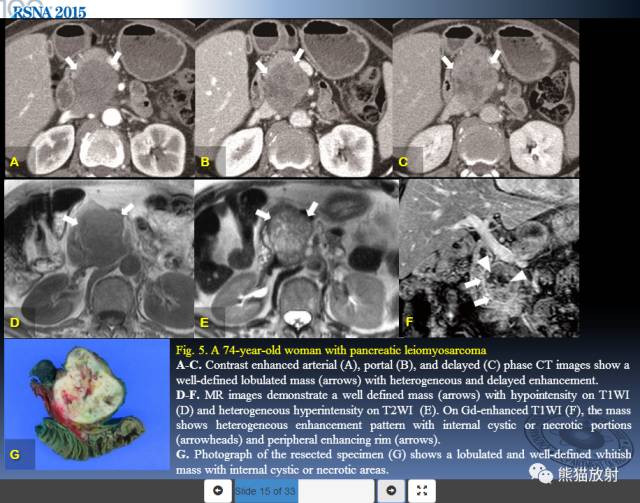Click the Fig. 5 yellow caption title

pos(331,350)
